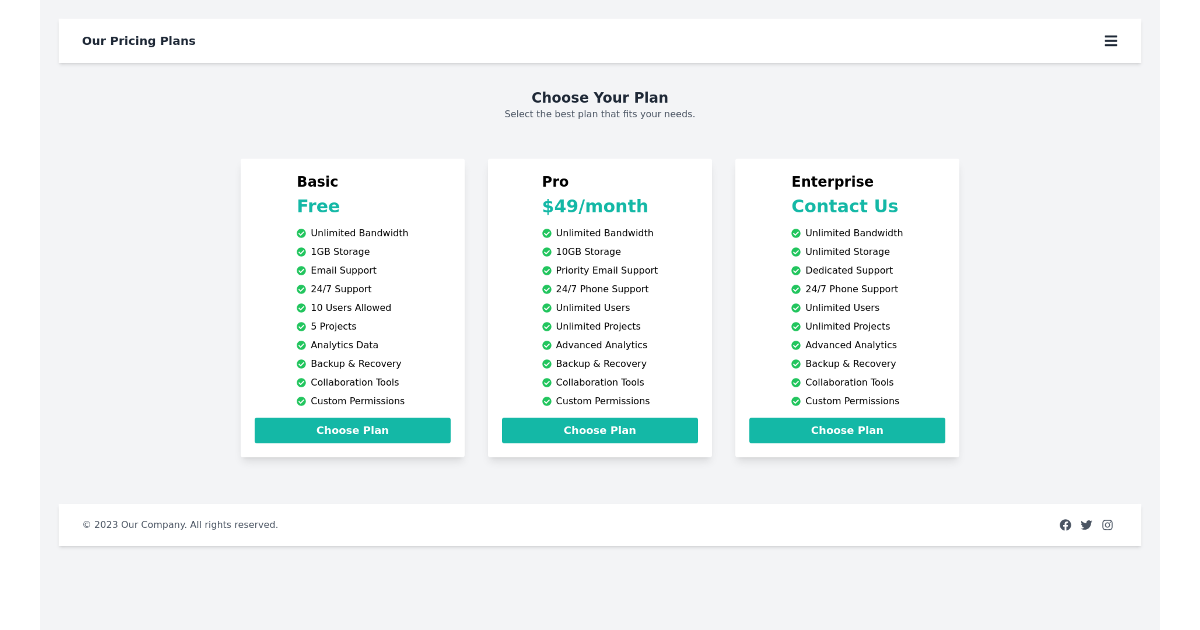Click the Our Pricing Plans header title
The height and width of the screenshot is (630, 1200).
138,41
